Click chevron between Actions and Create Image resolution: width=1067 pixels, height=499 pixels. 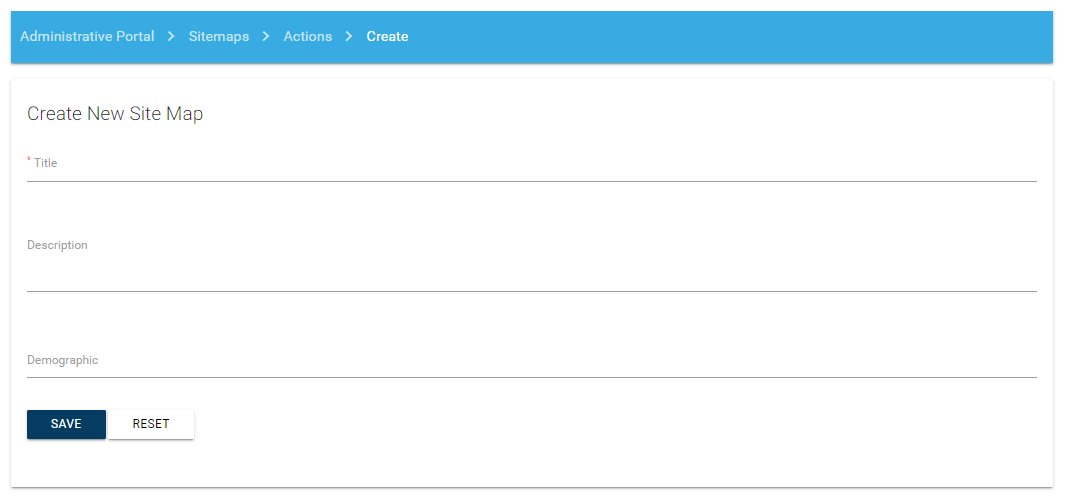tap(349, 36)
